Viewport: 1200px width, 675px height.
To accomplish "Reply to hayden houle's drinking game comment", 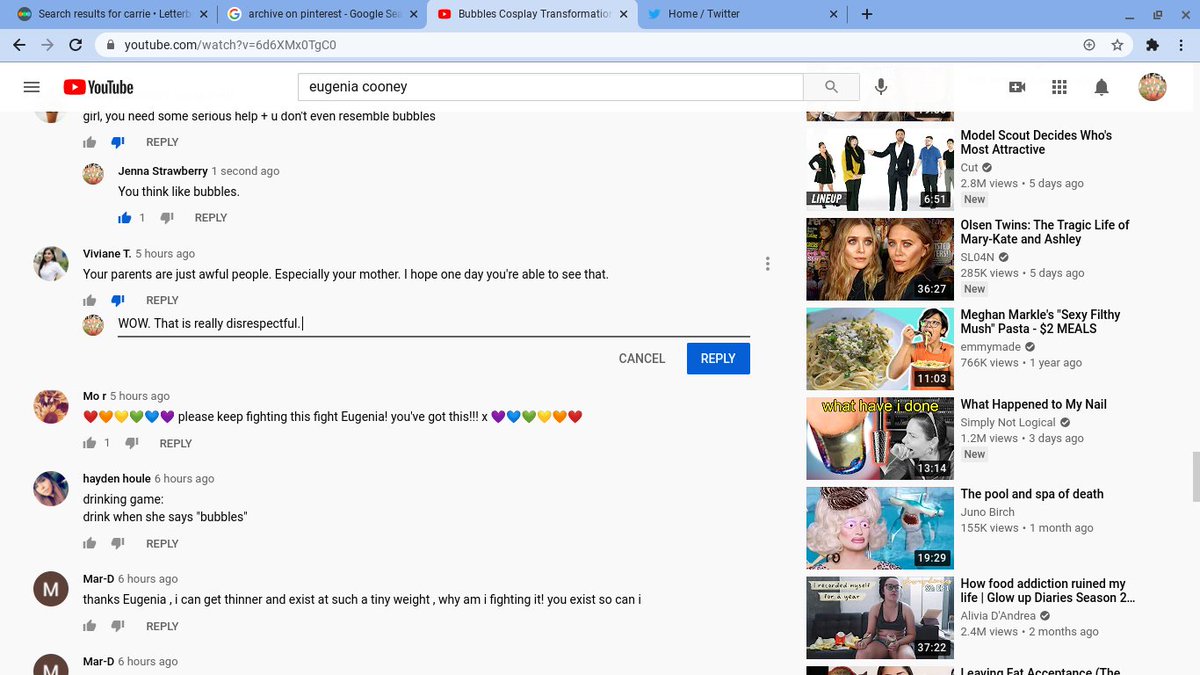I will [162, 543].
